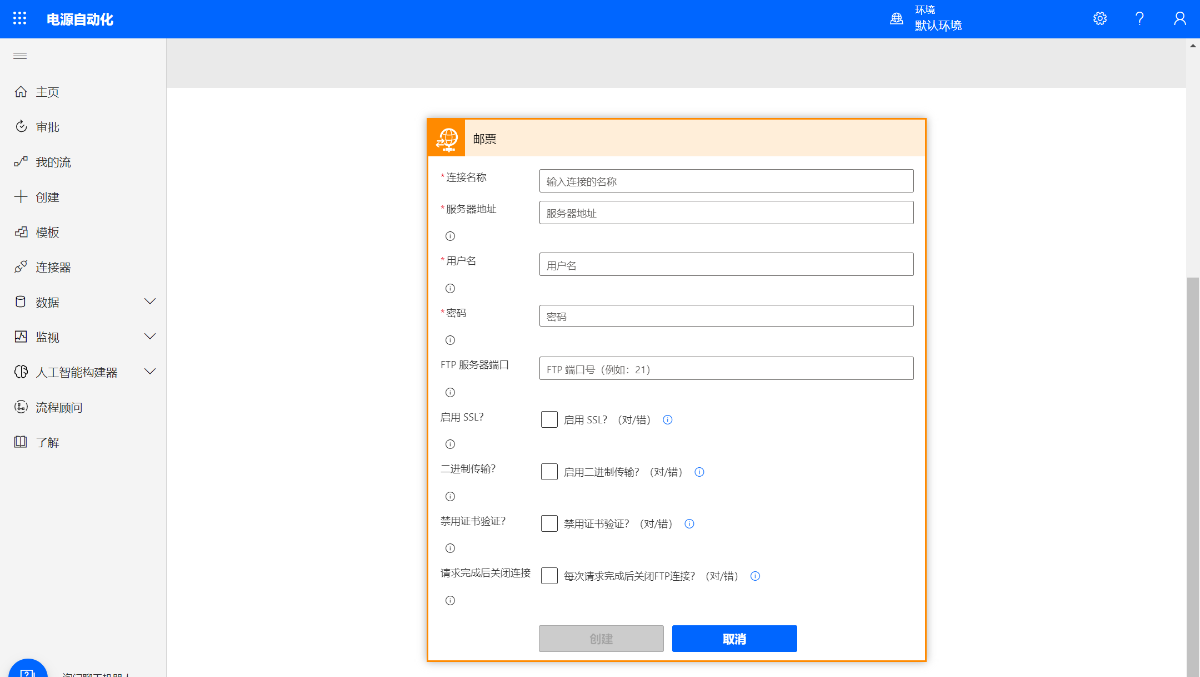Screen dimensions: 1200x677
Task: Click the 电源自动化 app title
Action: [x=80, y=19]
